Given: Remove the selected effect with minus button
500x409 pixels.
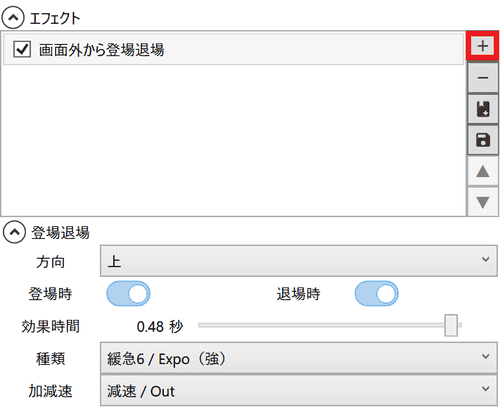Looking at the screenshot, I should pos(482,78).
